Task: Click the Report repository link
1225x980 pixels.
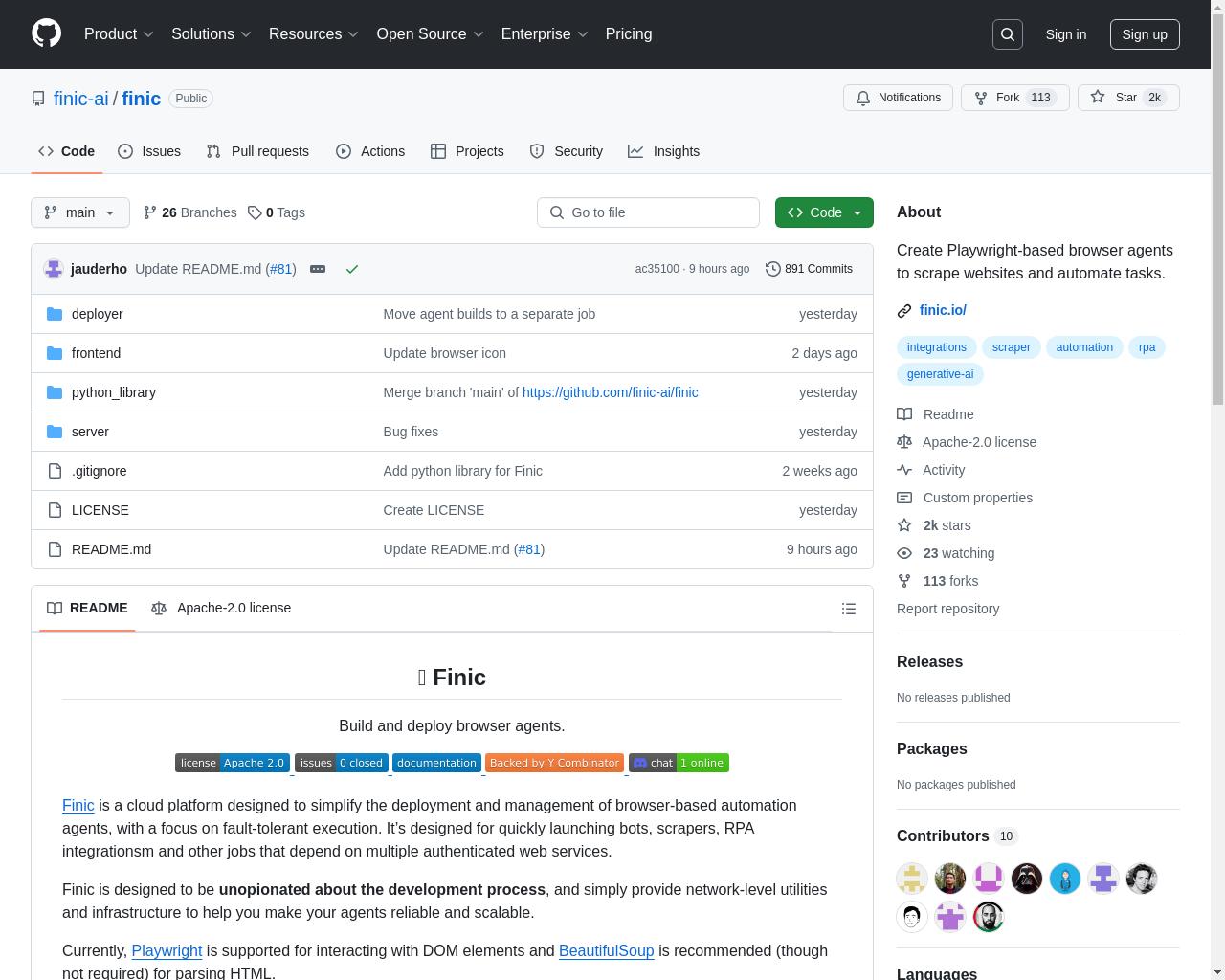Action: (x=947, y=609)
